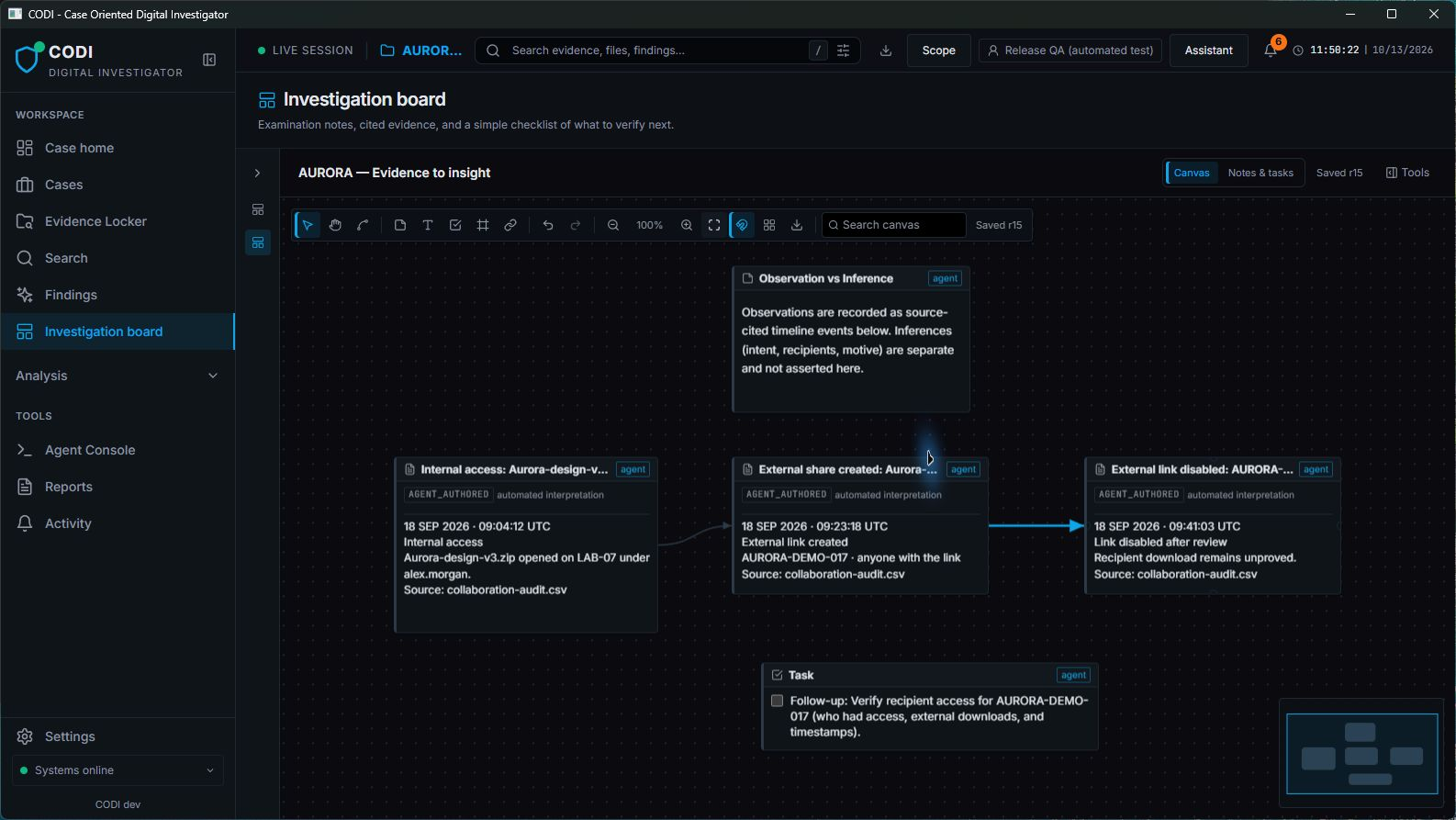Select the frame tool
Screen dimensions: 1456x820
click(x=483, y=225)
